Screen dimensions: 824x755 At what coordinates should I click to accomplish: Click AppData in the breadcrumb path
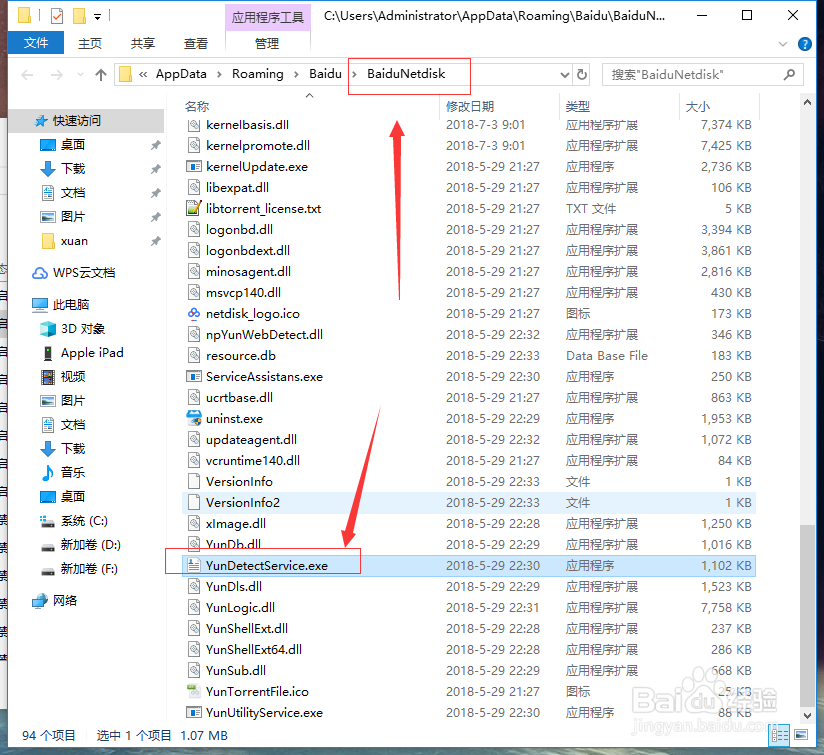pos(181,74)
